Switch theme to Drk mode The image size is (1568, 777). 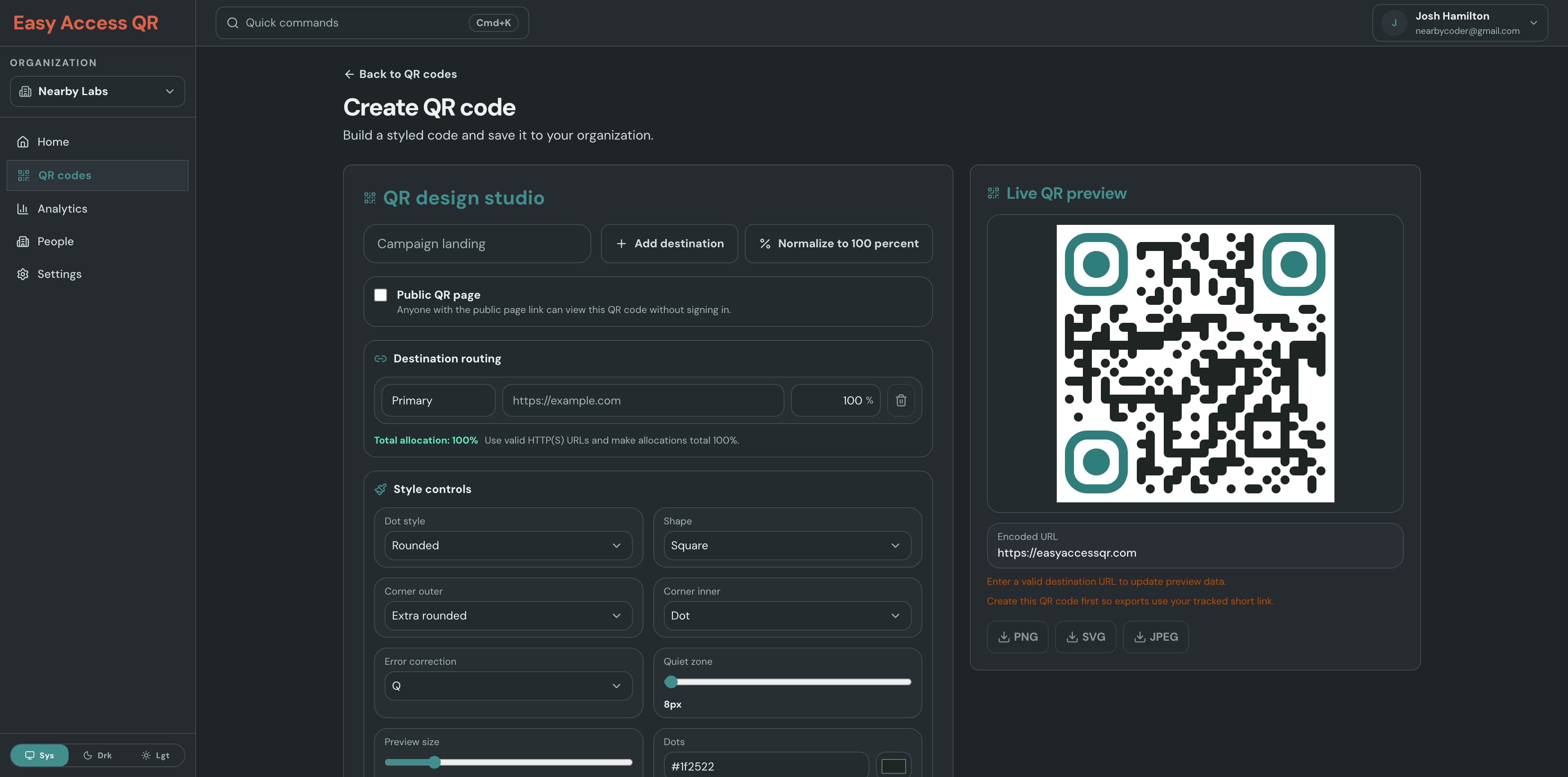point(98,755)
